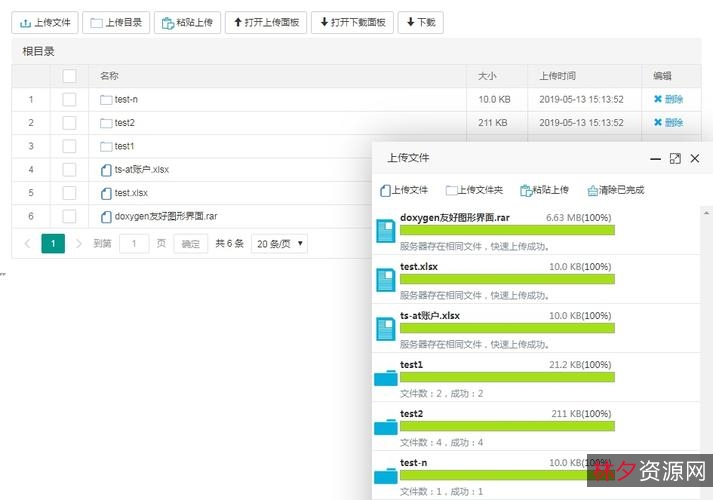The width and height of the screenshot is (713, 500).
Task: Close the 上传文件 panel
Action: [x=695, y=158]
